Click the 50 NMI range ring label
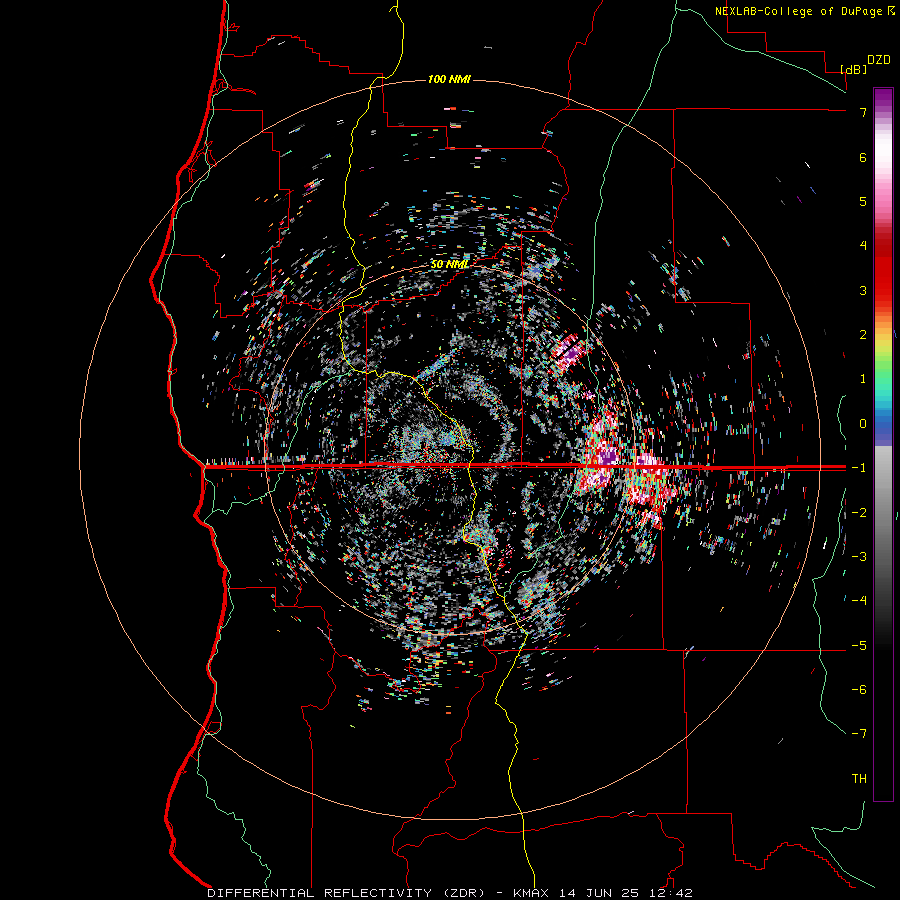900x900 pixels. 449,264
